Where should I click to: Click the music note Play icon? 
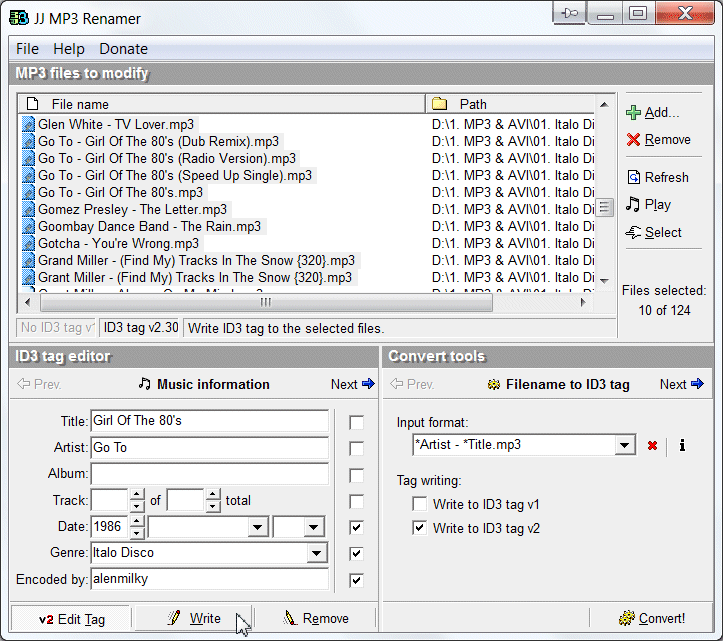click(633, 204)
